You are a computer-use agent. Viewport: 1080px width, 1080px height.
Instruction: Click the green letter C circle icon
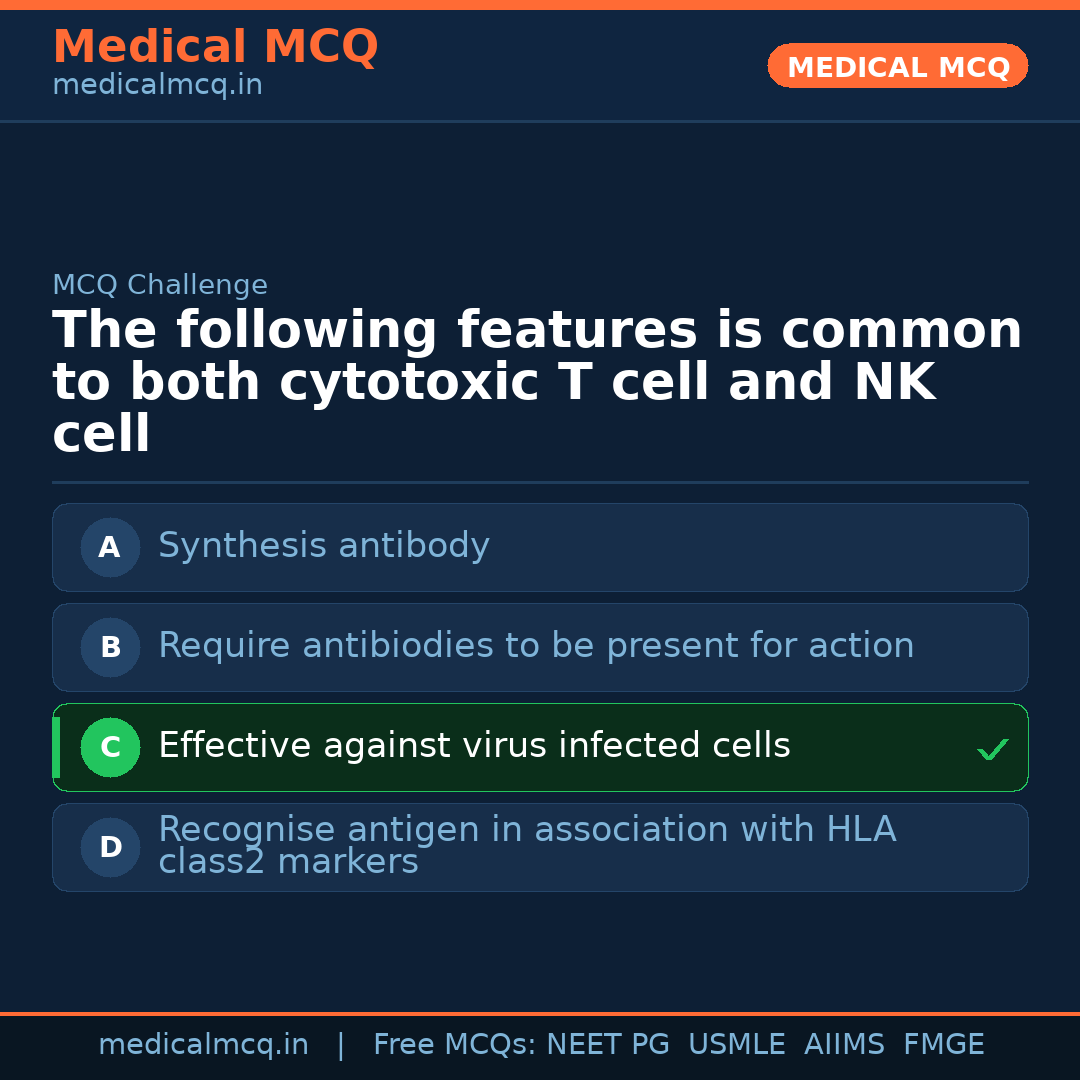110,747
